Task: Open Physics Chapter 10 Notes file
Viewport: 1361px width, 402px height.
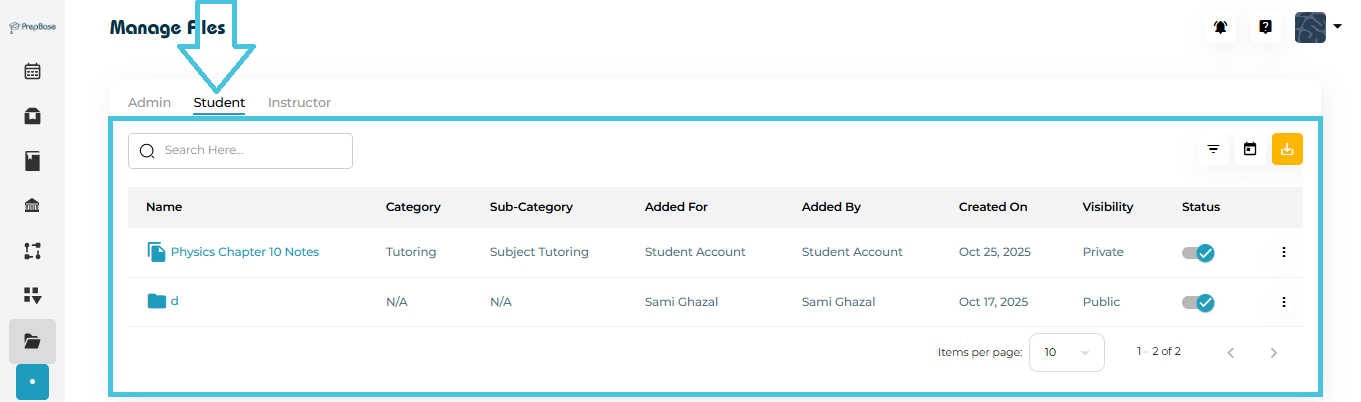Action: (x=244, y=252)
